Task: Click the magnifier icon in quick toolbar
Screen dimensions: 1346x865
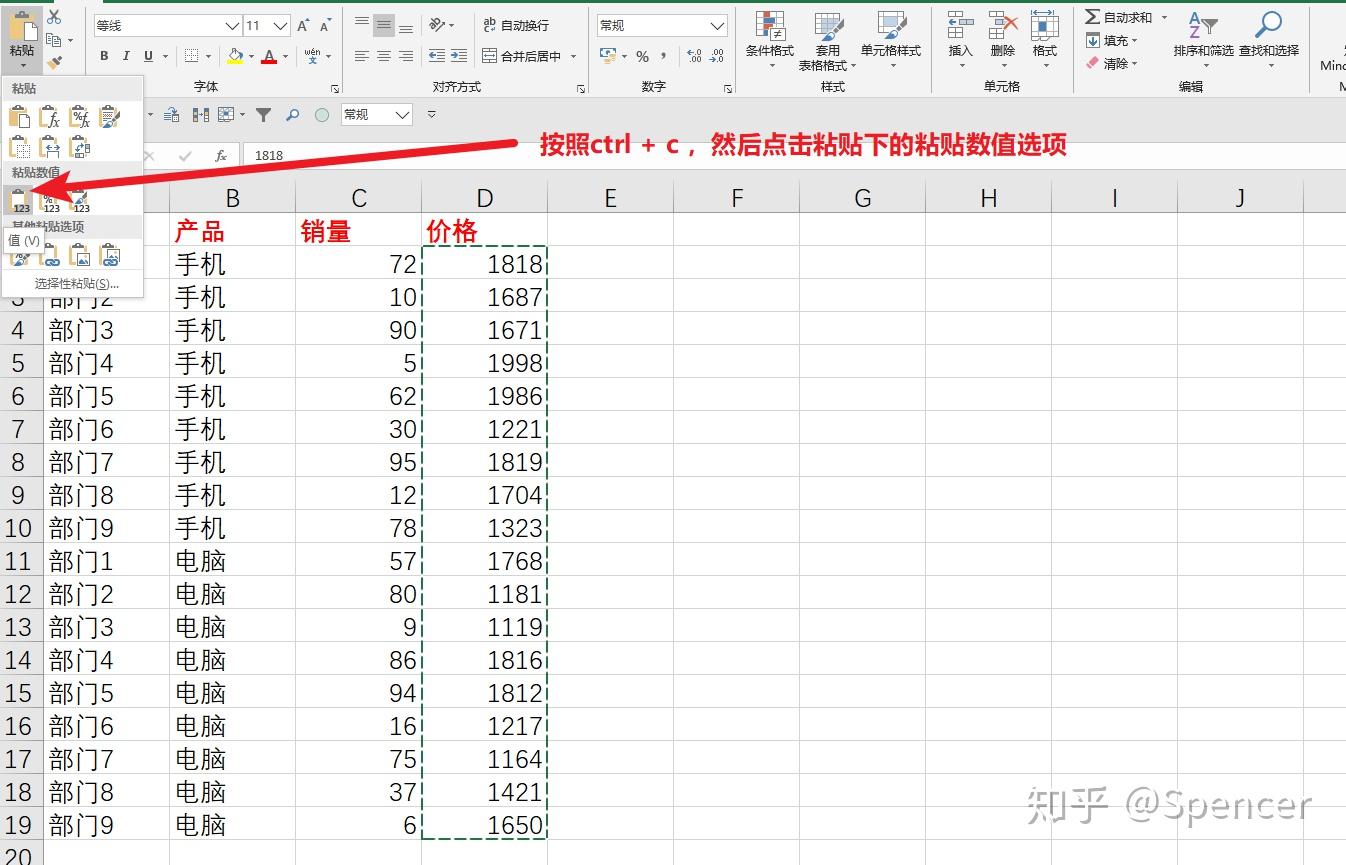Action: (292, 115)
